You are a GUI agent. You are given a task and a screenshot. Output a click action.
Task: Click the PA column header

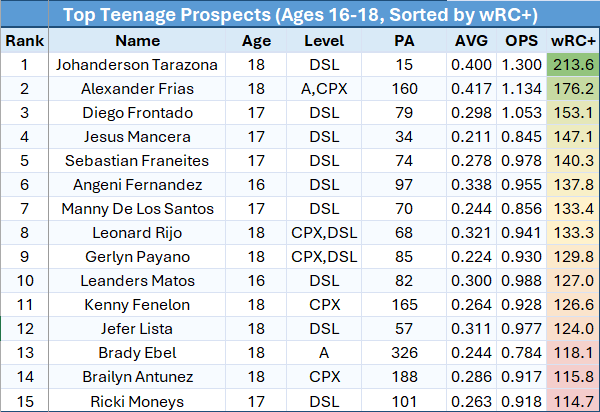[404, 41]
